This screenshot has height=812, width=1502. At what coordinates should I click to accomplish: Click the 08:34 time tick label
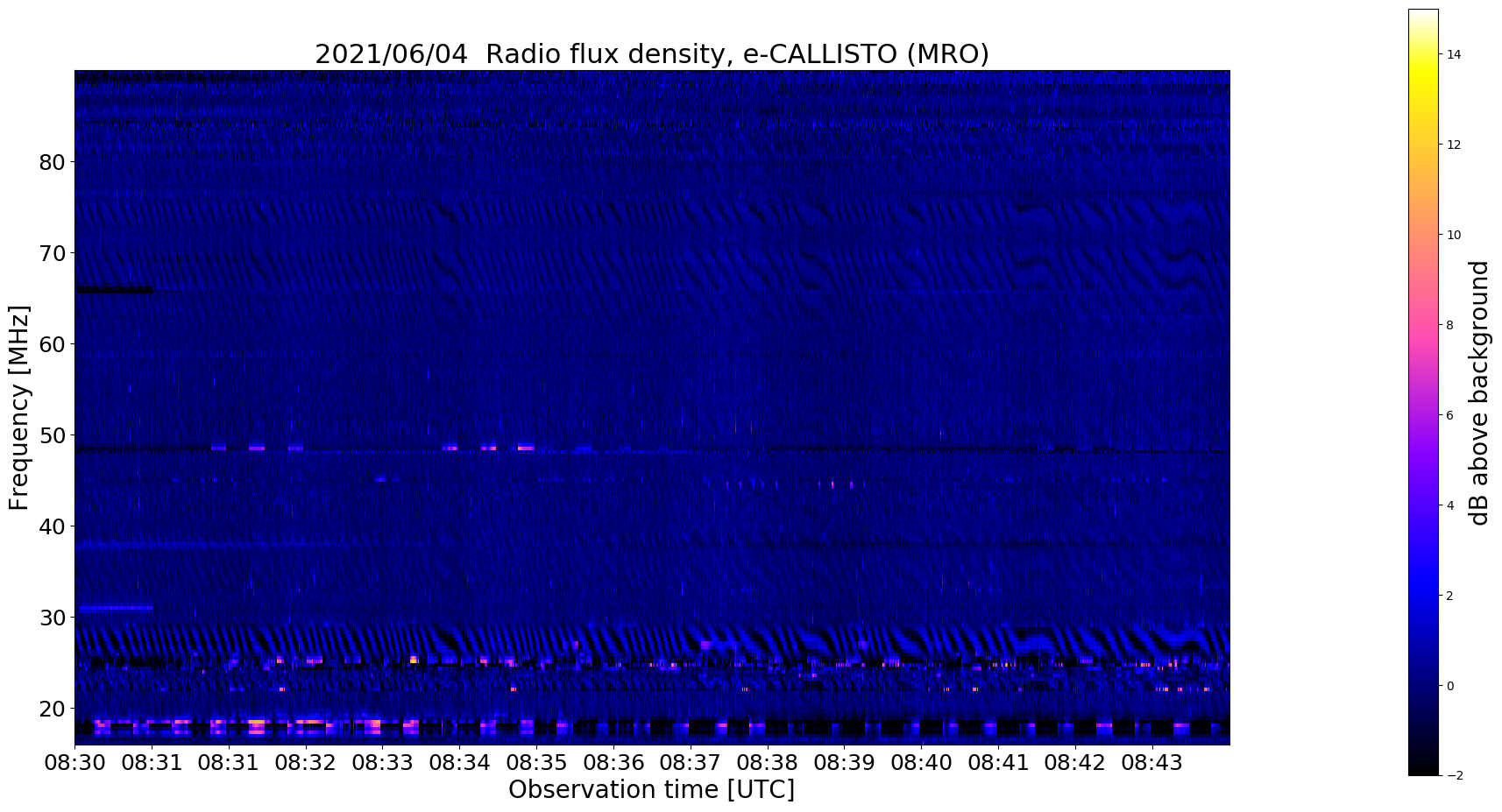[x=459, y=763]
